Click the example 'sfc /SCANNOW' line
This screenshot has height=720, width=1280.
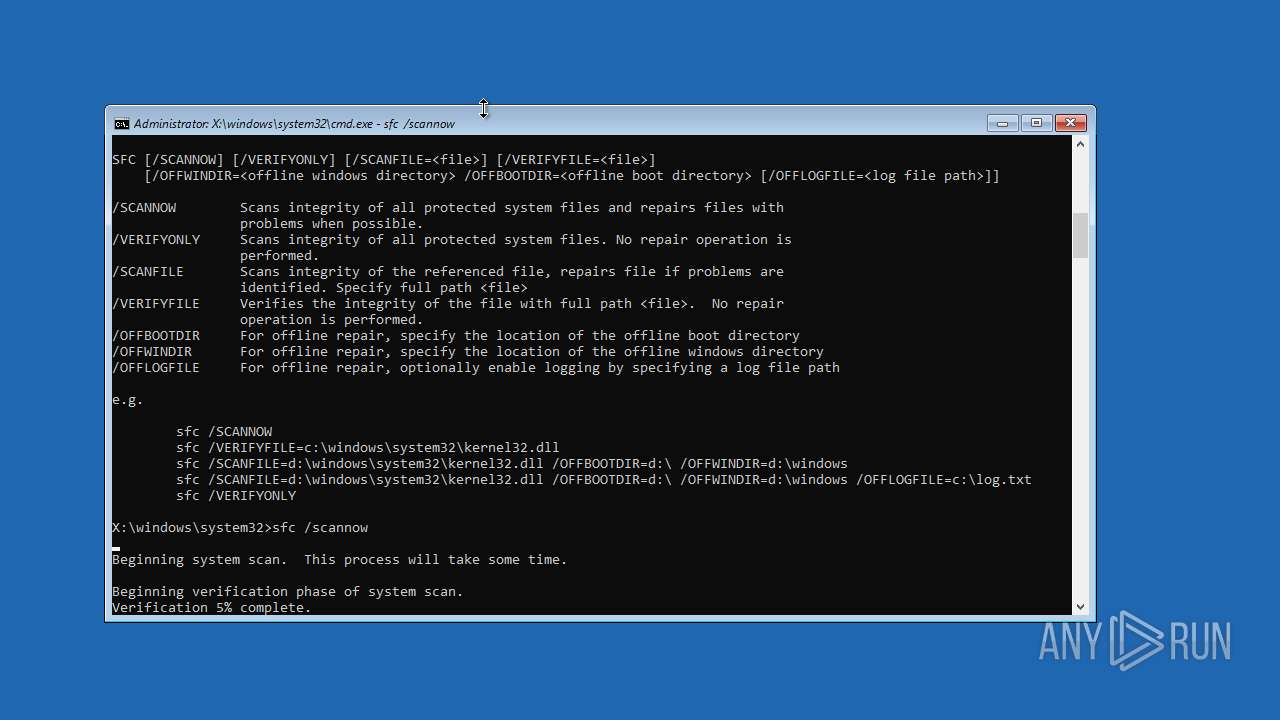(224, 432)
